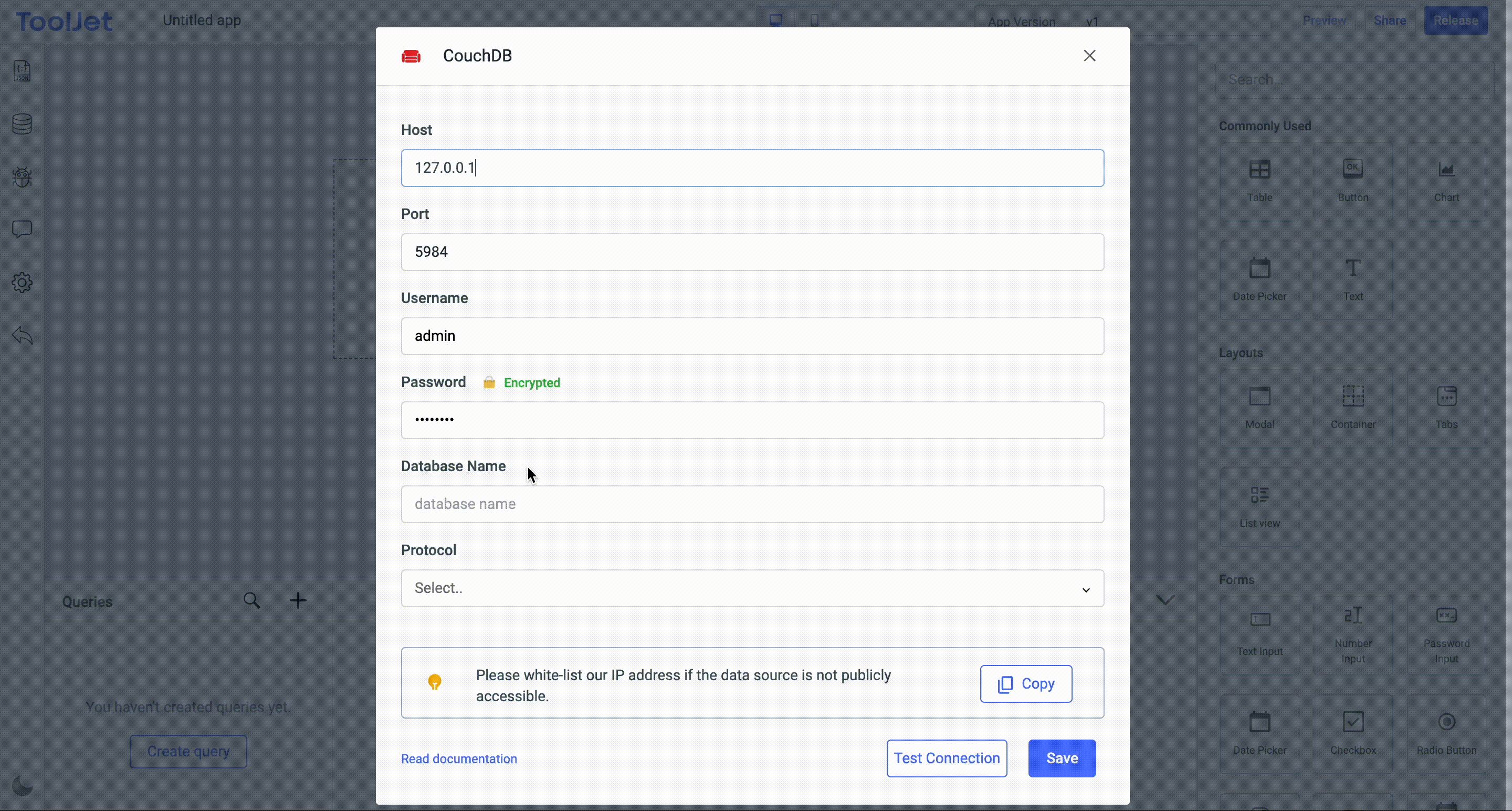Screen dimensions: 1512x811
Task: Click the Test Connection button
Action: (946, 758)
